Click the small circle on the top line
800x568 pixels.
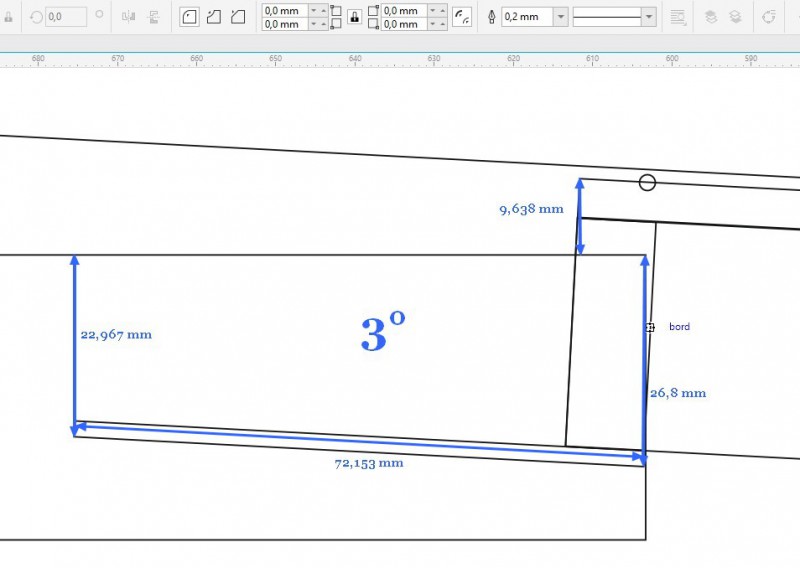click(x=647, y=182)
